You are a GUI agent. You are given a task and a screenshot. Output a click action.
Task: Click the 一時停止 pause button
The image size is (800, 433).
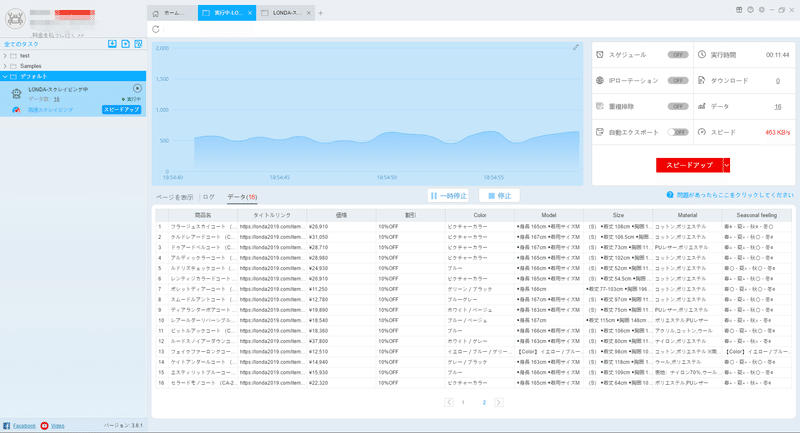click(x=448, y=195)
